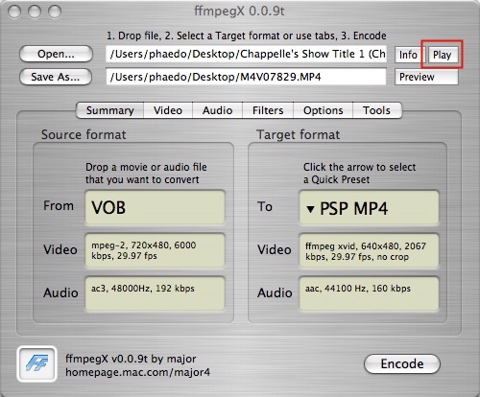Go to the Filters tab
The height and width of the screenshot is (397, 480).
click(268, 110)
